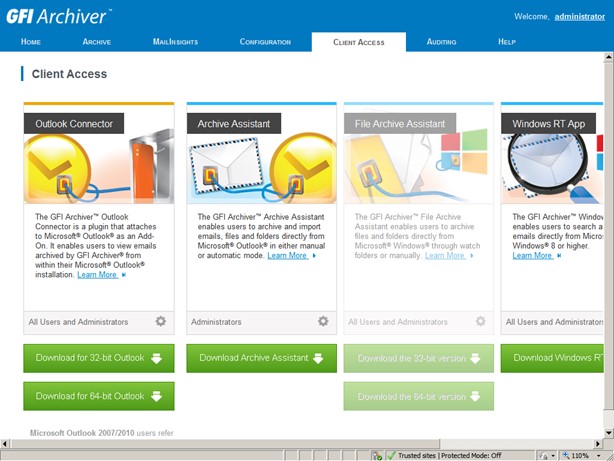Click the administrator user link
Screen dimensions: 614x461
(x=580, y=16)
